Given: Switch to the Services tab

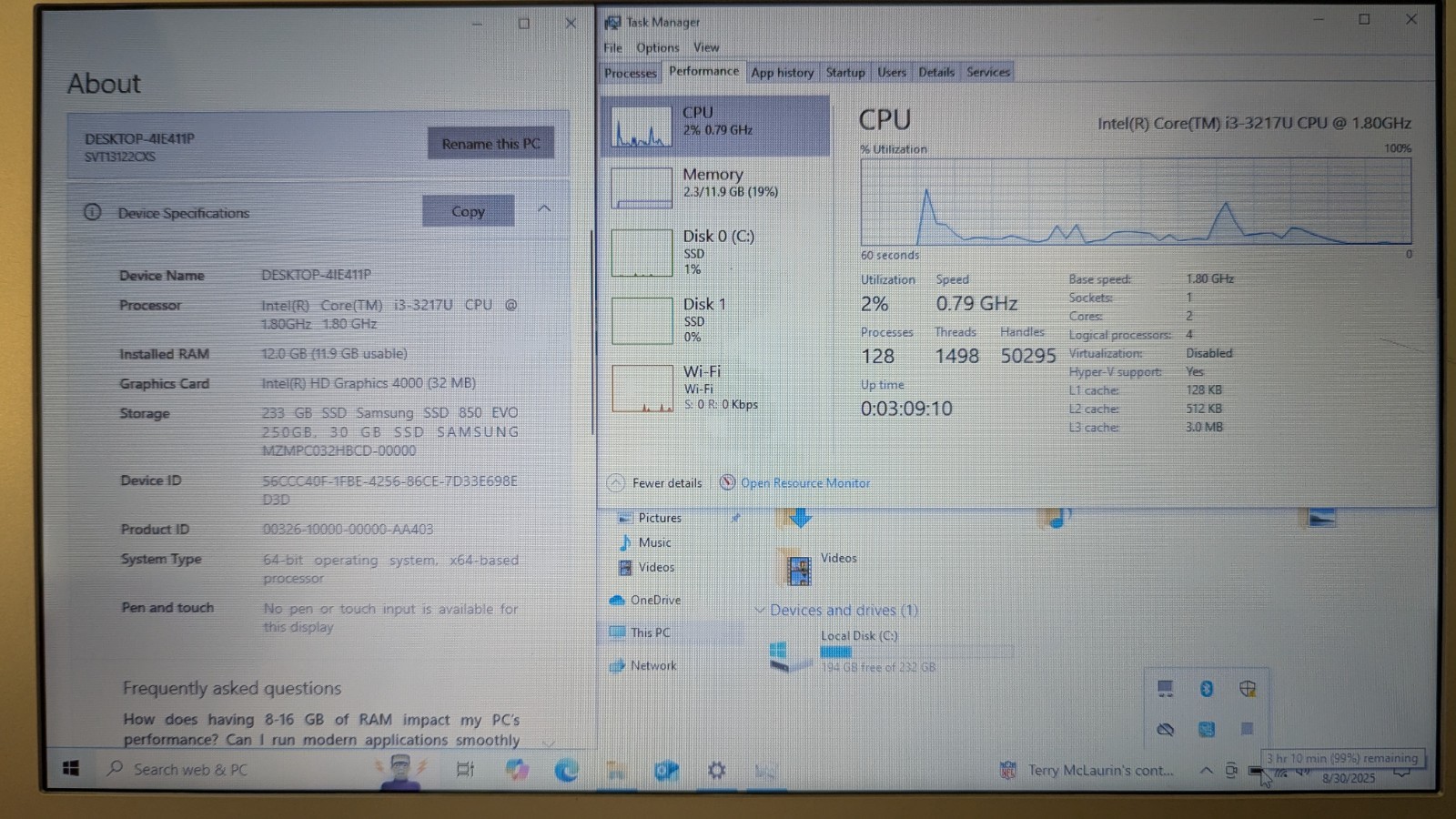Looking at the screenshot, I should (988, 72).
